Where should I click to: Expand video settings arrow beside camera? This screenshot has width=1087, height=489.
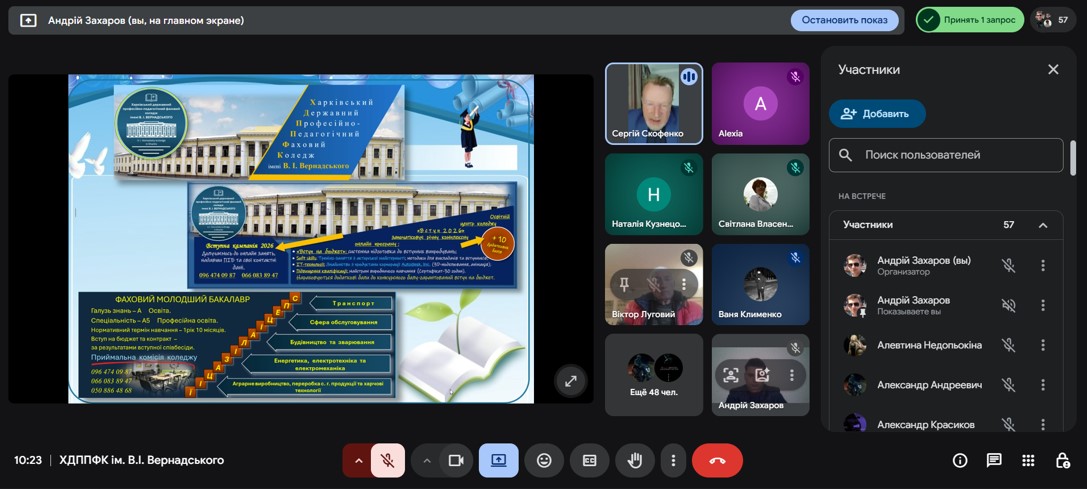426,460
